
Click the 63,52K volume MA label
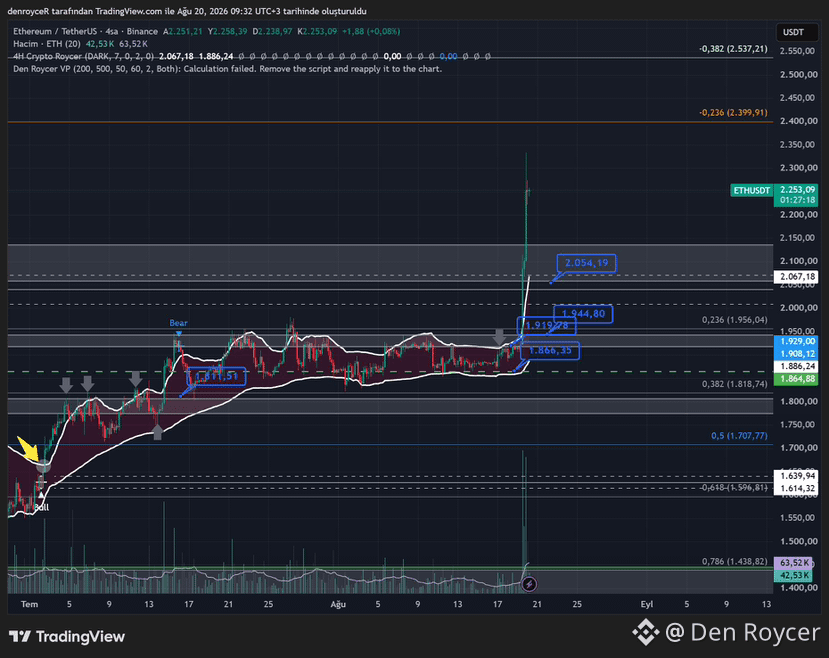coord(794,562)
